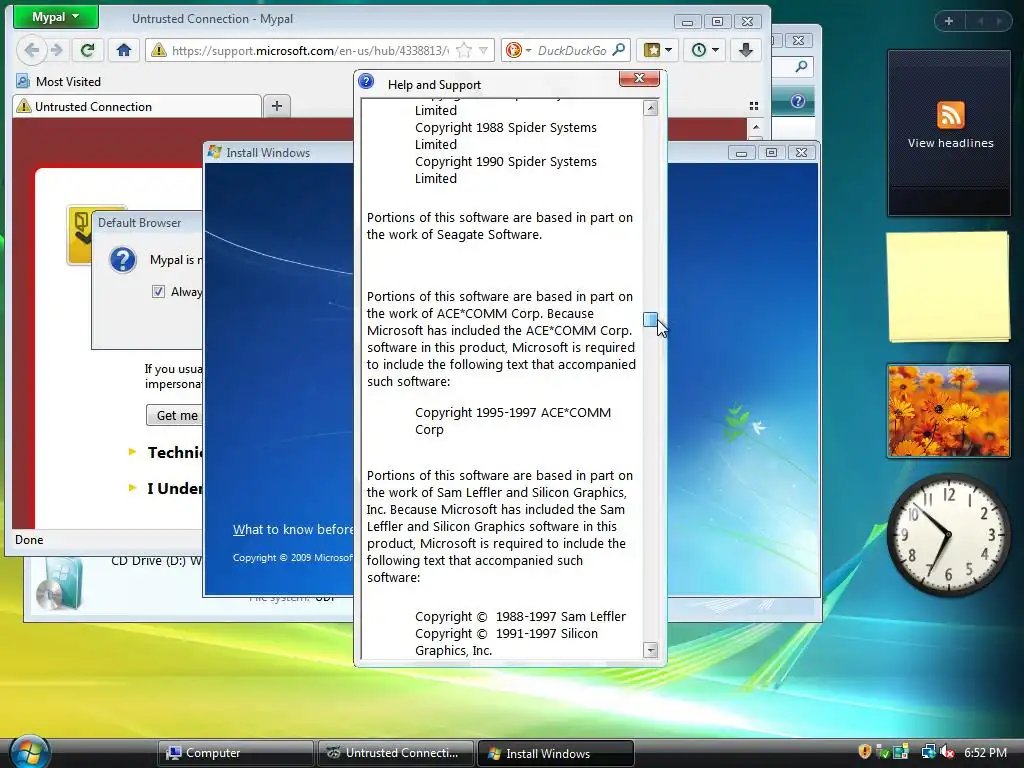1024x768 pixels.
Task: Click the RSS feed icon in headlines gadget
Action: click(x=950, y=116)
